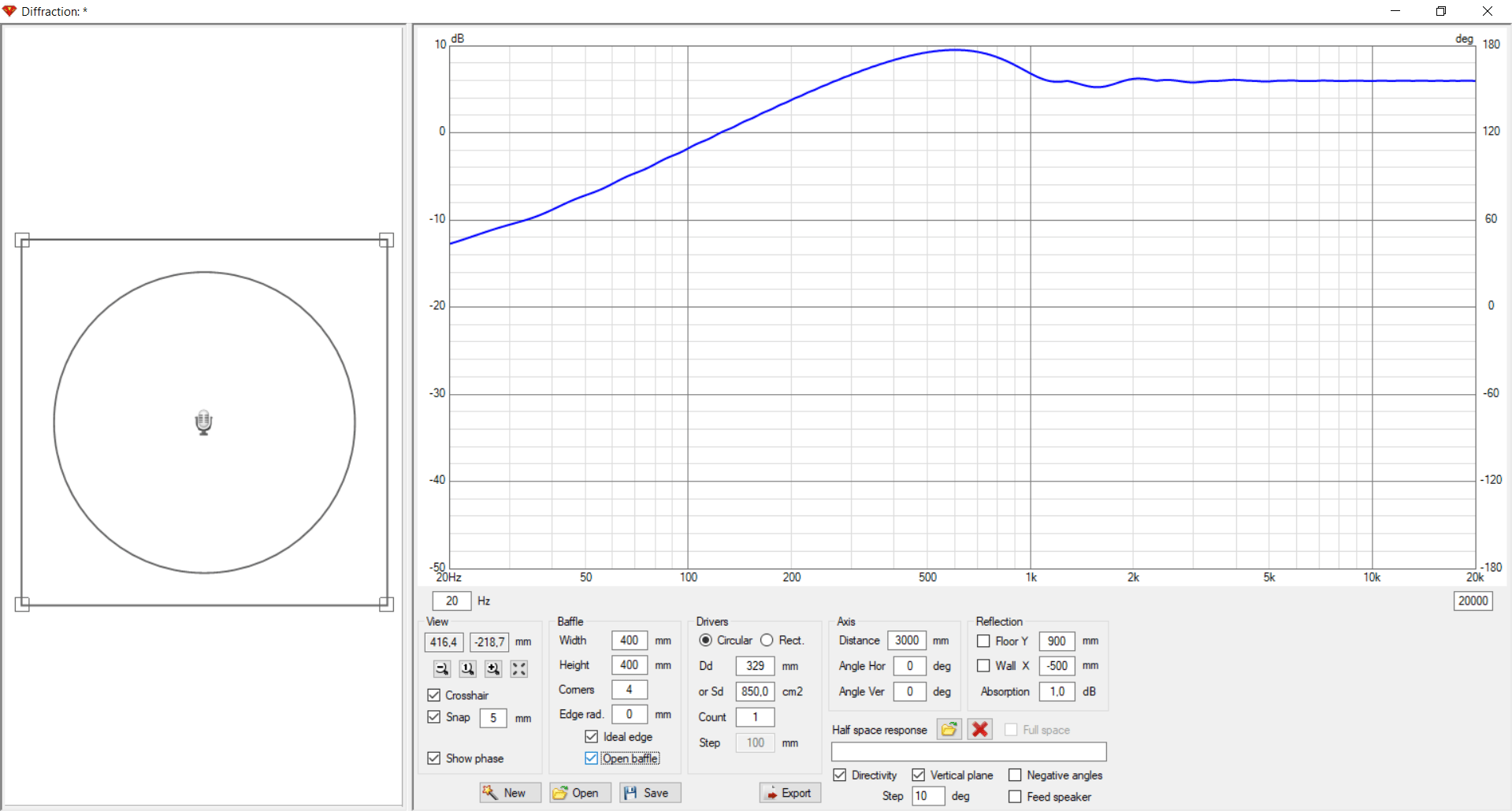1512x811 pixels.
Task: Reset baffle view zoom to 1:1
Action: pyautogui.click(x=467, y=668)
